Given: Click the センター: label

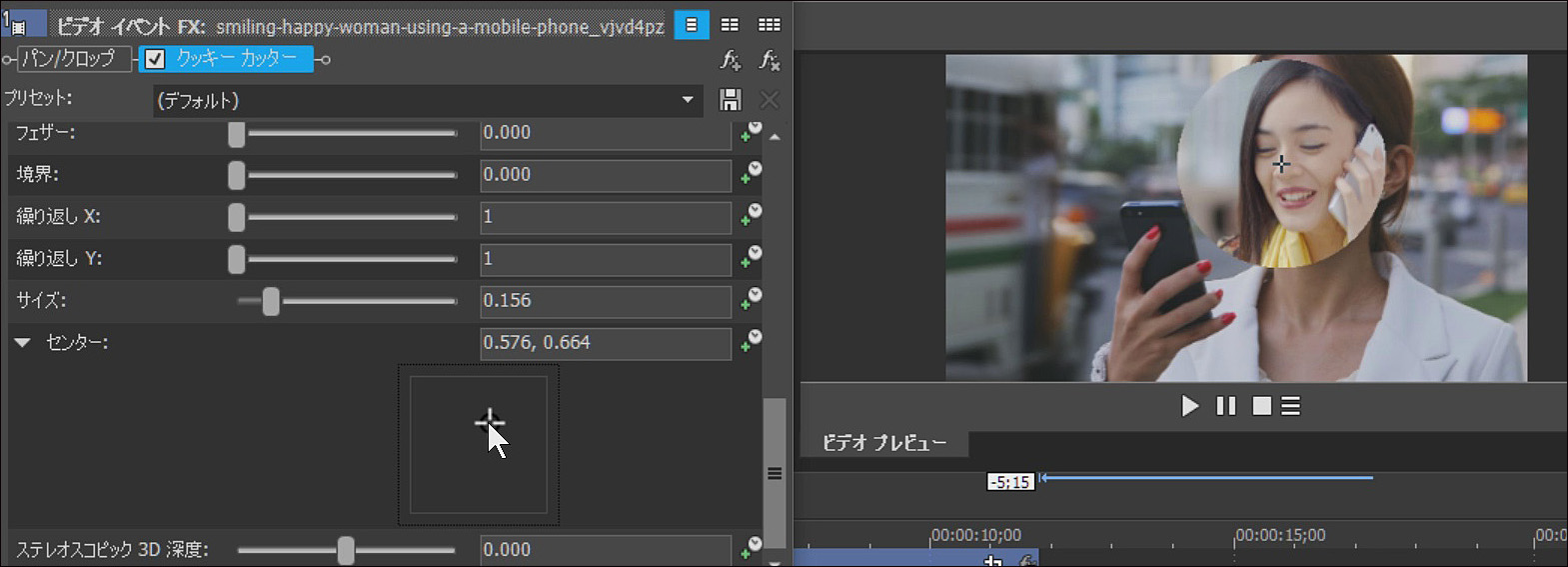Looking at the screenshot, I should (x=77, y=342).
